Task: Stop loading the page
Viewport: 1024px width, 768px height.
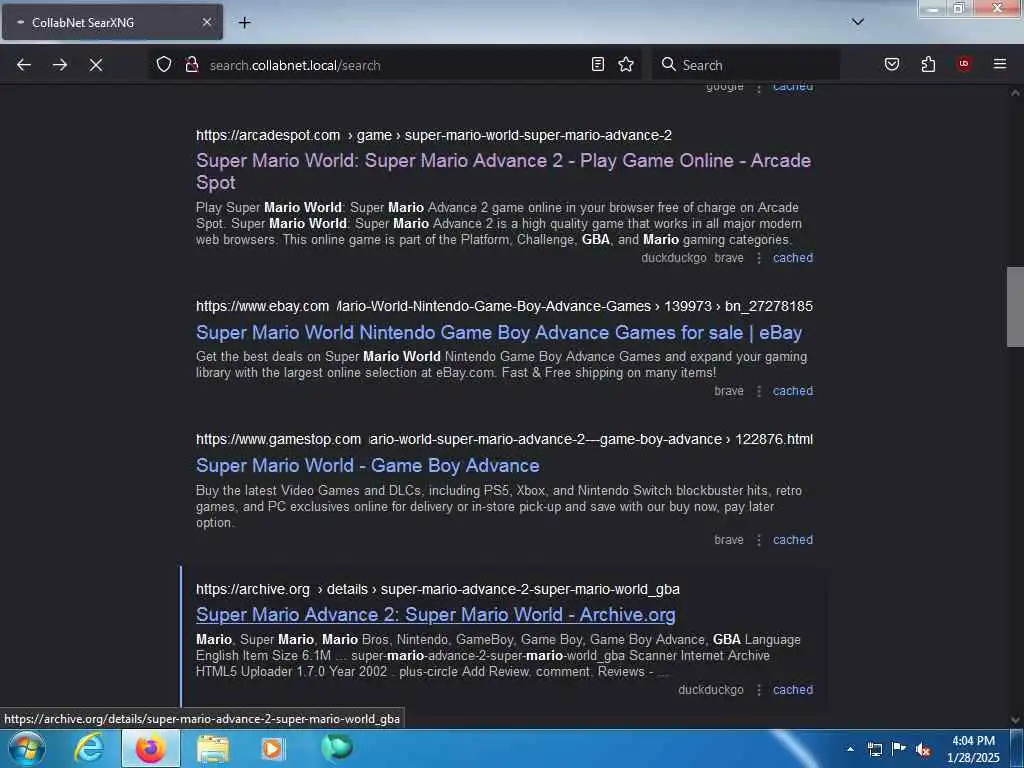Action: click(96, 65)
